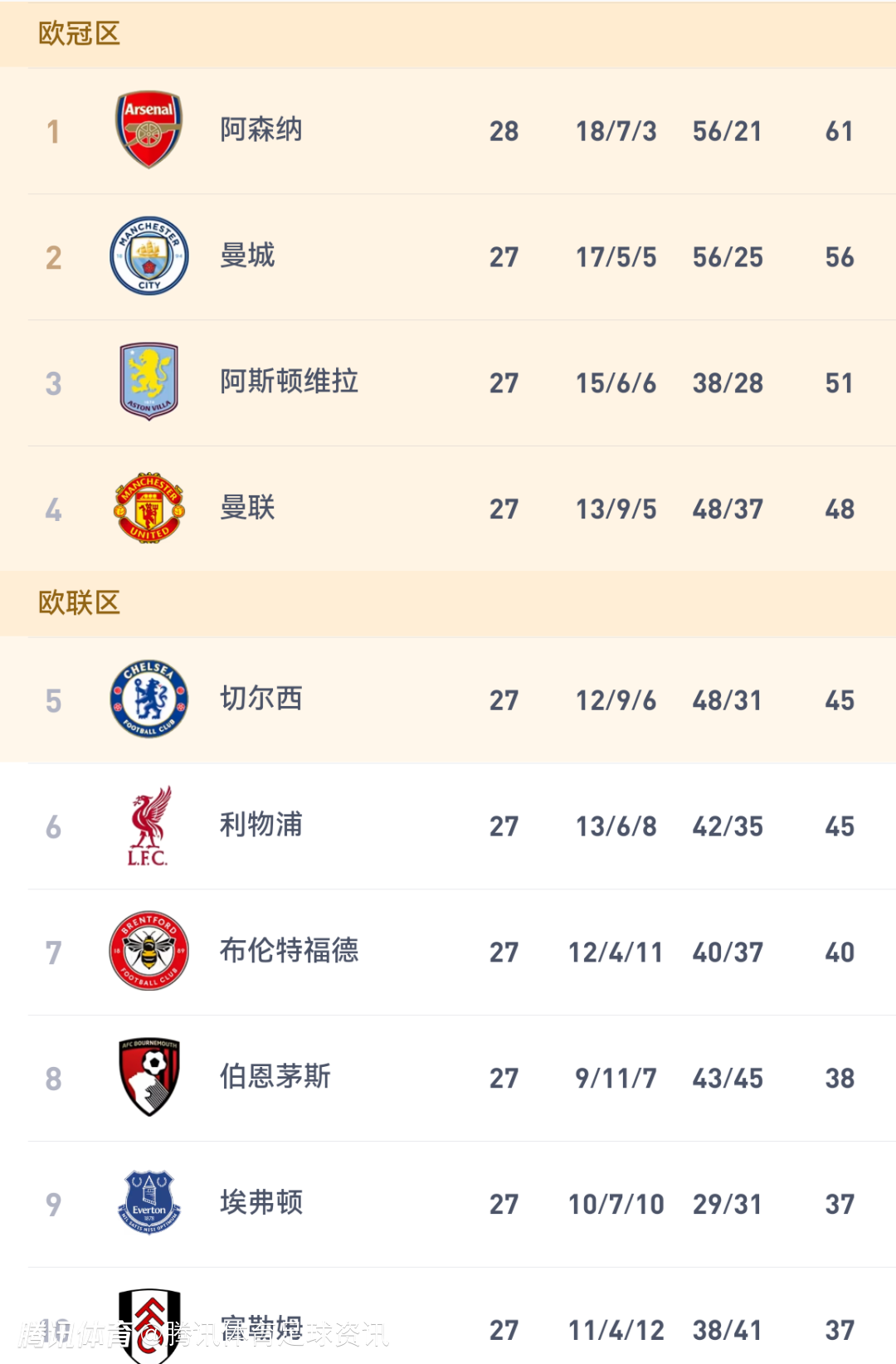The width and height of the screenshot is (896, 1364).
Task: Click the Arsenal club crest
Action: (x=149, y=129)
